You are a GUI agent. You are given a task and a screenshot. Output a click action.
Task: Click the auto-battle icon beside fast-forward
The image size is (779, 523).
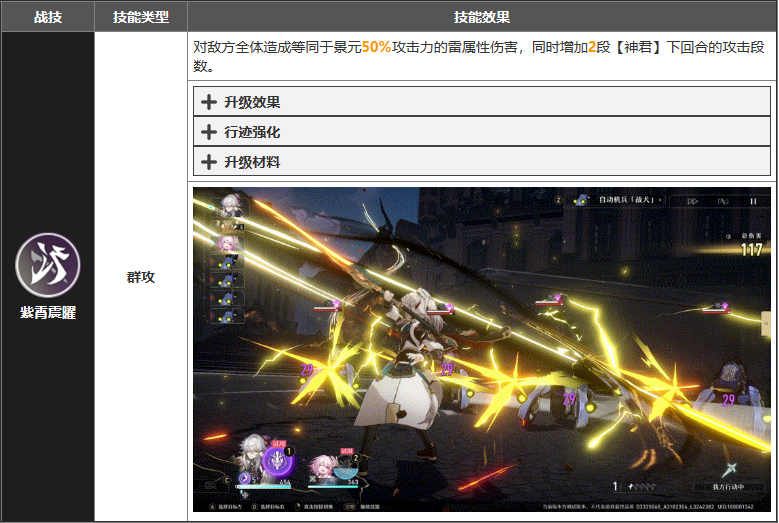click(723, 201)
